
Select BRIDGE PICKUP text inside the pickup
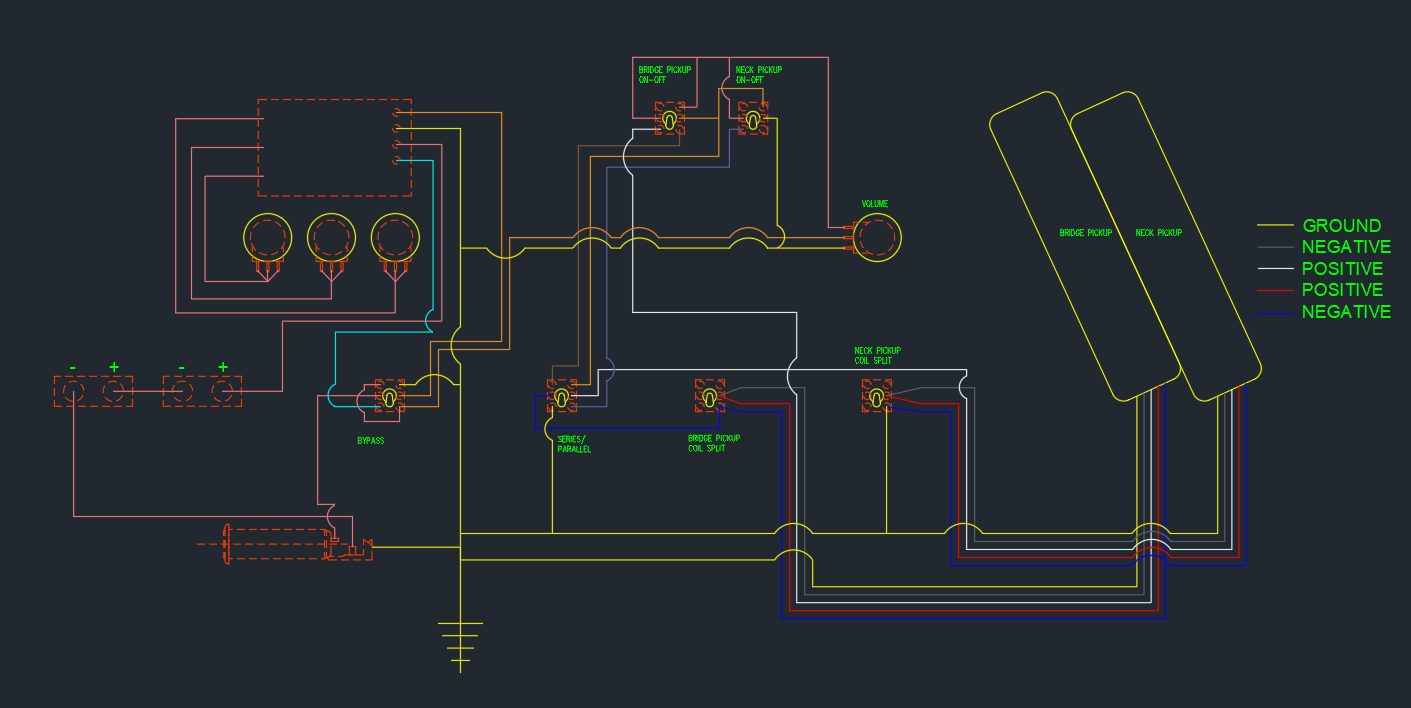(x=1086, y=233)
